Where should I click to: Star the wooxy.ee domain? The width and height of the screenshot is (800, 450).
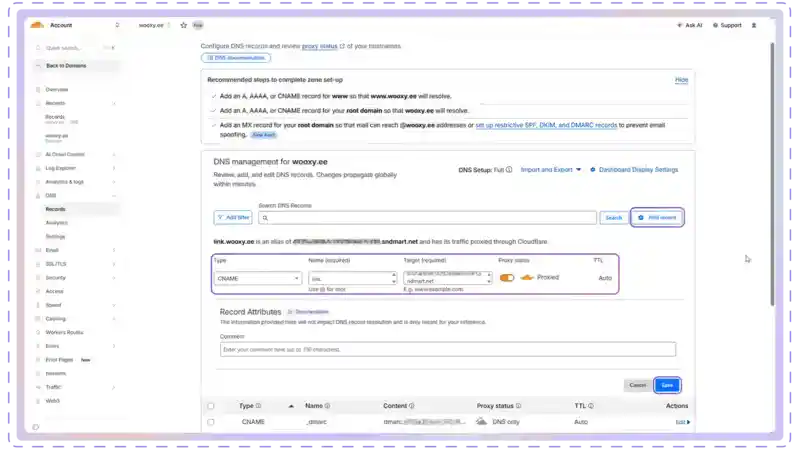184,25
